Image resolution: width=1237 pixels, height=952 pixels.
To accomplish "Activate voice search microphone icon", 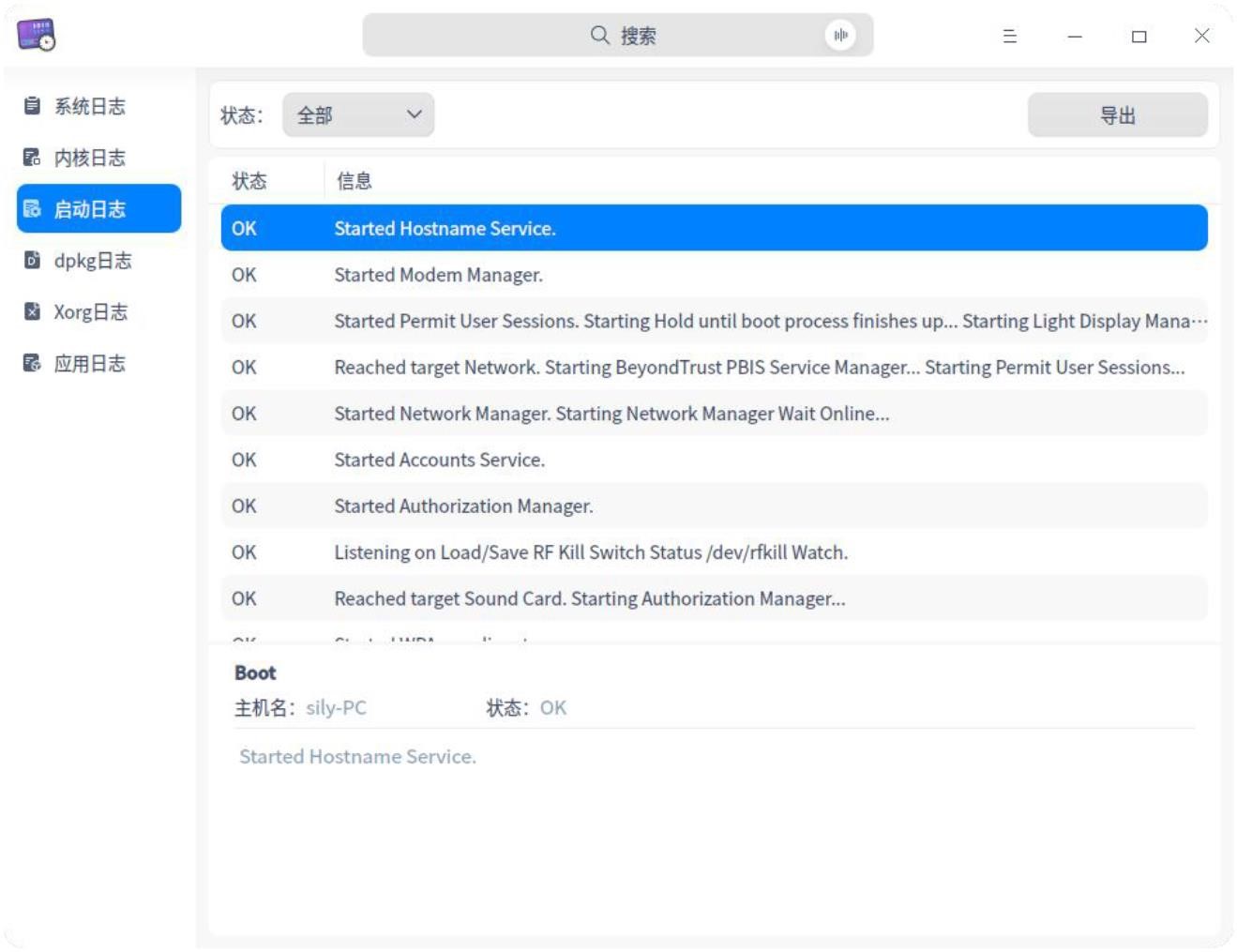I will pos(840,36).
